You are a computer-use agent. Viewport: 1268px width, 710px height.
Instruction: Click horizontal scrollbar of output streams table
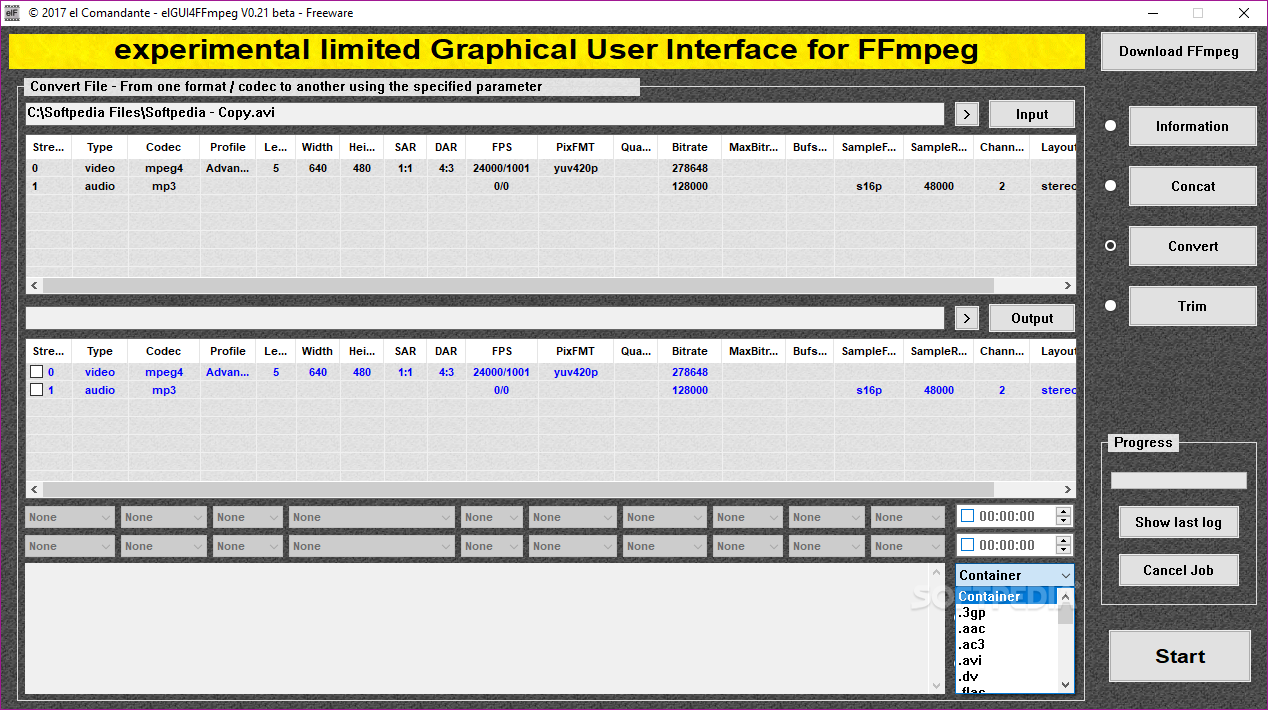551,490
